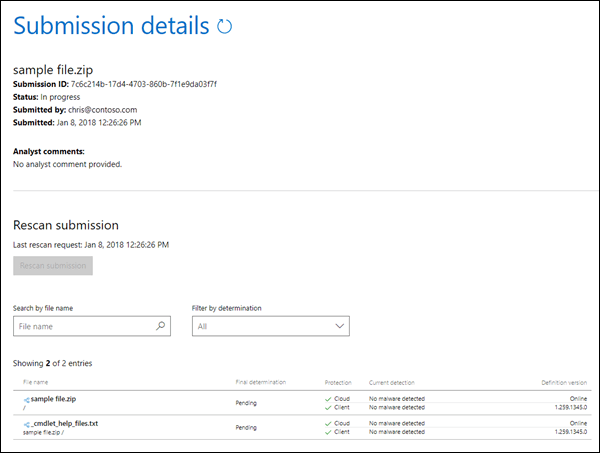
Task: Click the Protection column header
Action: tap(338, 382)
